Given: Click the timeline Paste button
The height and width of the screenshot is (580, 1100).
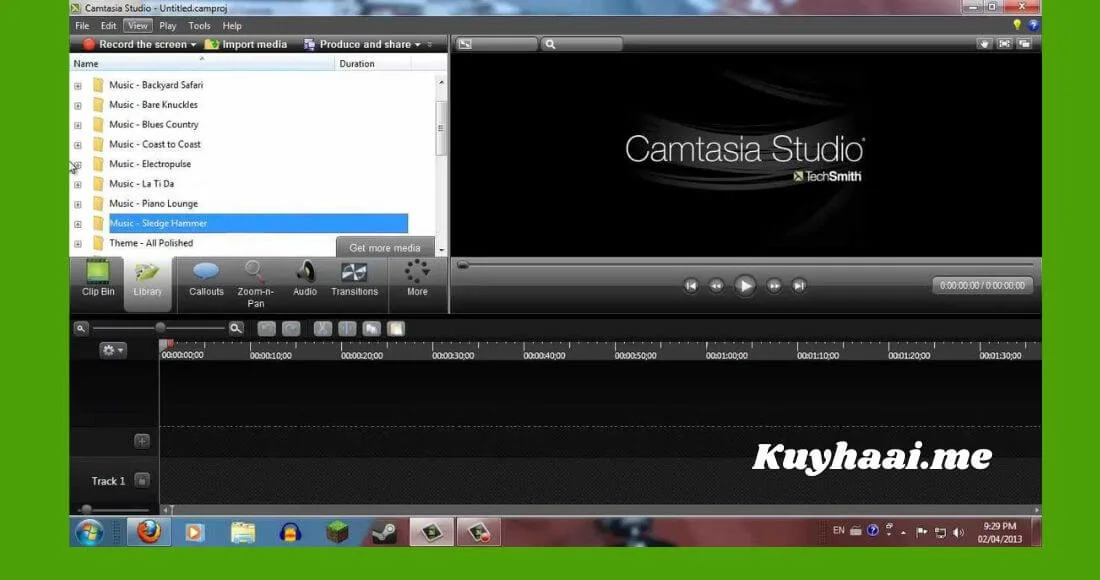Looking at the screenshot, I should point(396,328).
